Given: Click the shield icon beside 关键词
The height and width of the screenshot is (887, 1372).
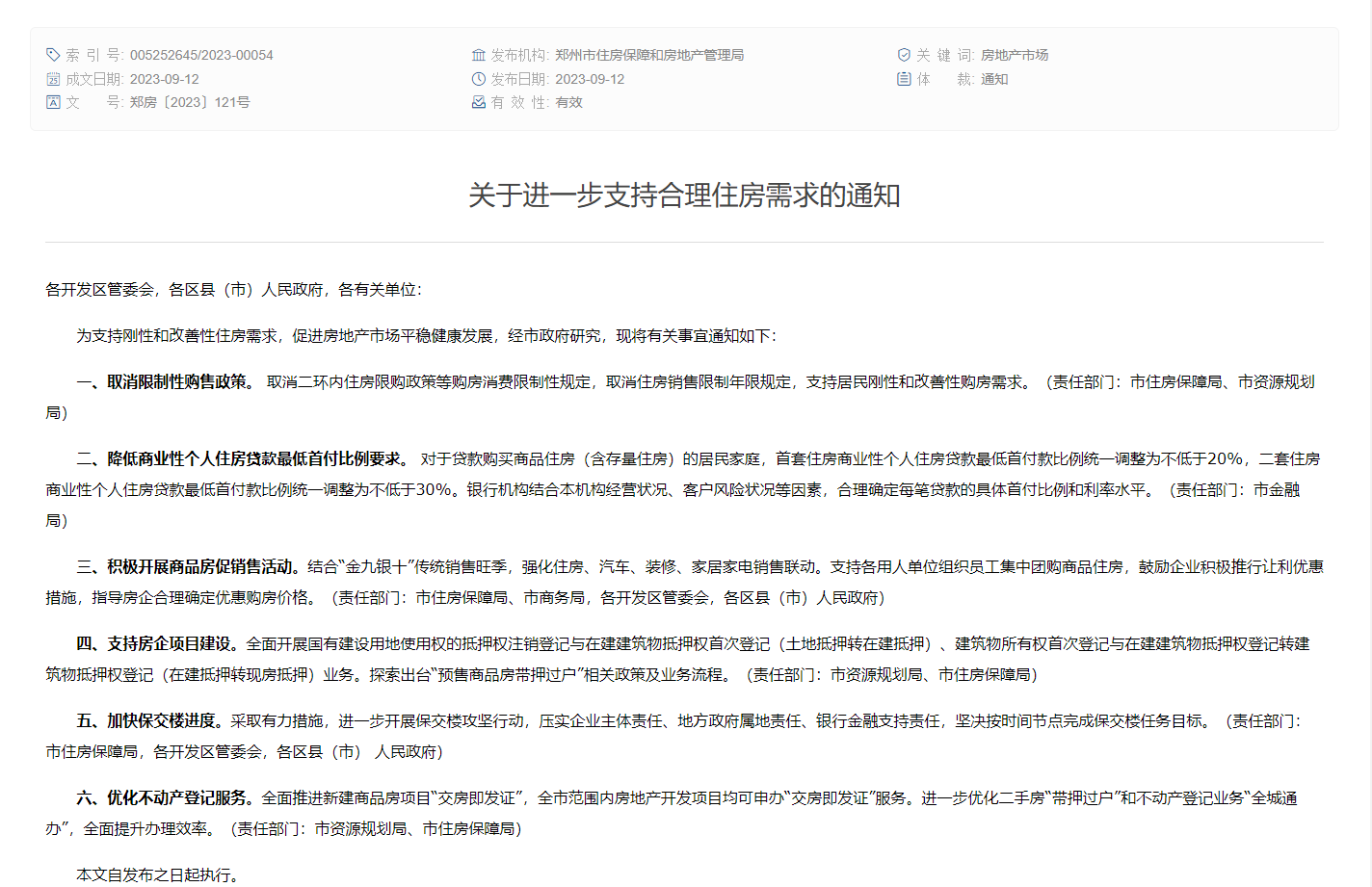Looking at the screenshot, I should (904, 55).
